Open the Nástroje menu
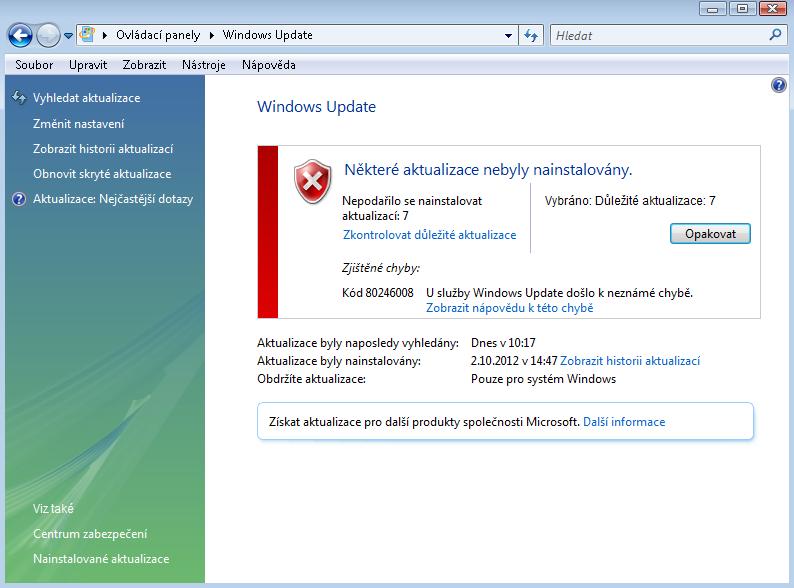Viewport: 794px width, 588px height. click(204, 65)
